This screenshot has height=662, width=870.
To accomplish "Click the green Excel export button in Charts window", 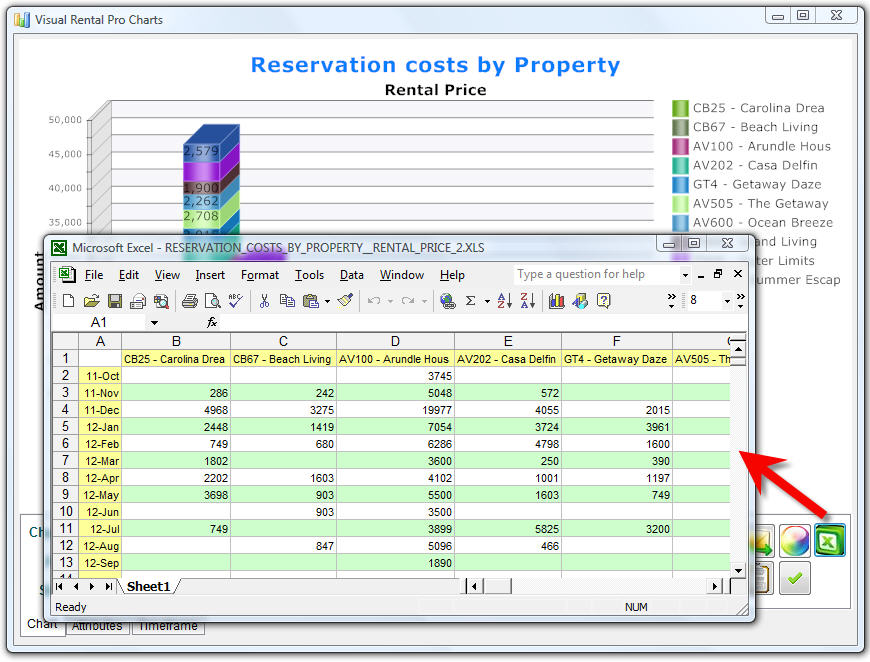I will [830, 540].
